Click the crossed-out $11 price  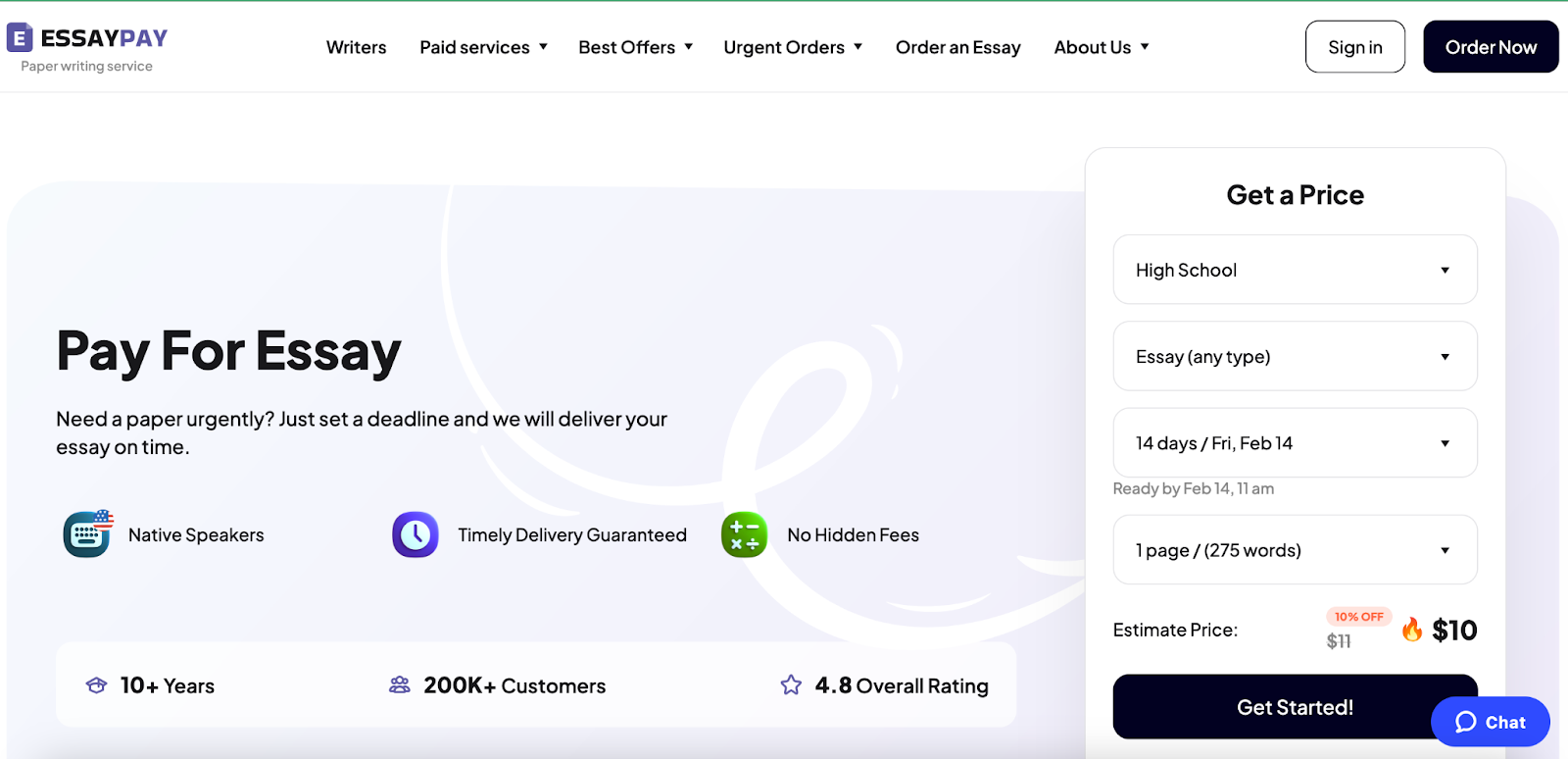(1339, 641)
